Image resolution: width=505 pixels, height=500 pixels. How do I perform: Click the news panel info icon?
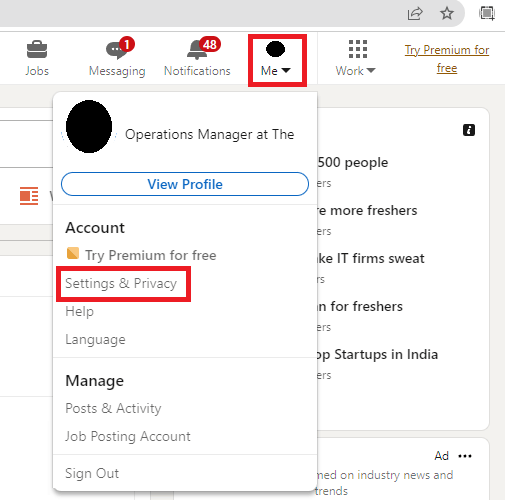click(x=469, y=130)
